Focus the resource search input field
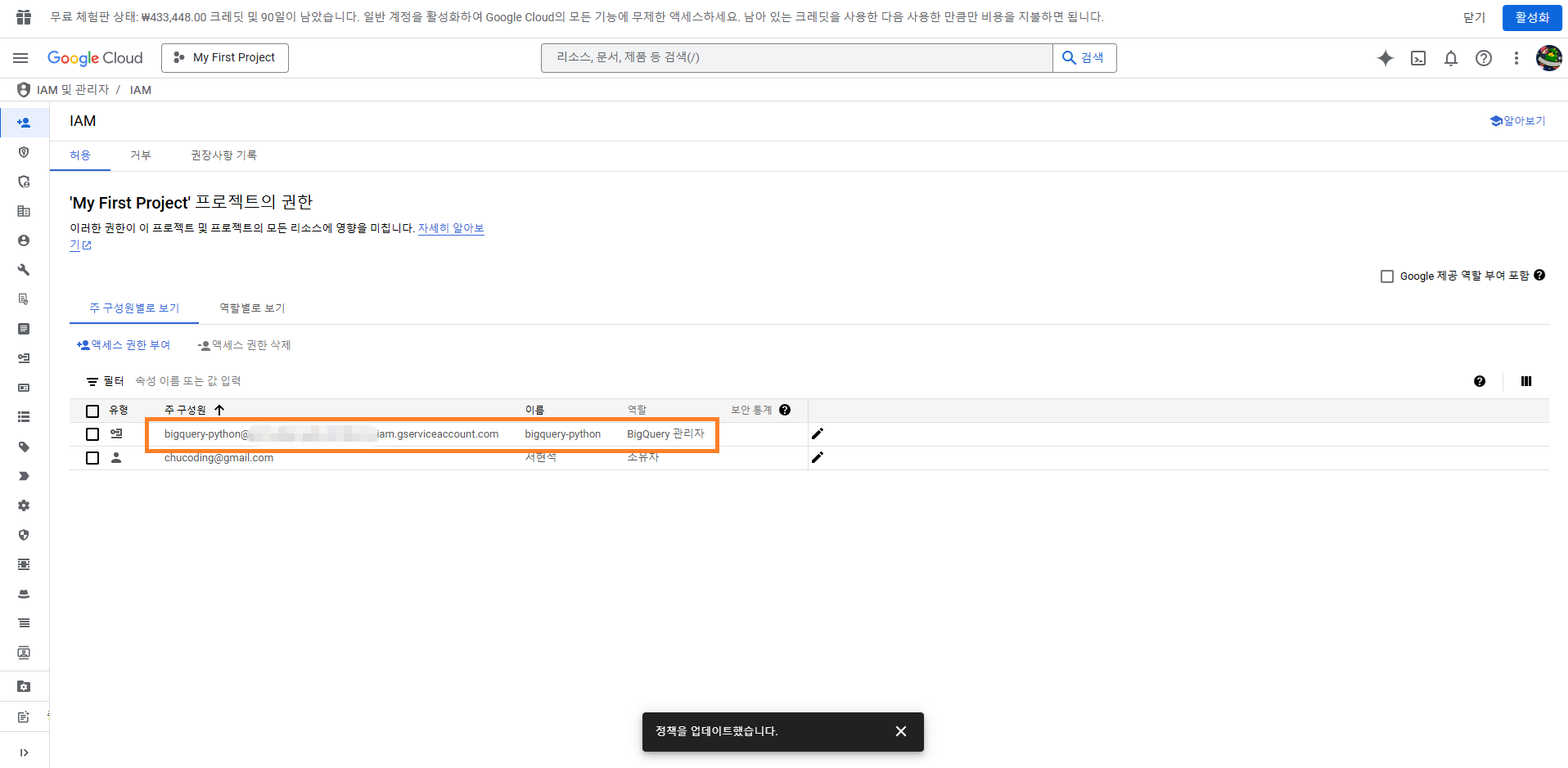The image size is (1568, 768). pyautogui.click(x=797, y=58)
